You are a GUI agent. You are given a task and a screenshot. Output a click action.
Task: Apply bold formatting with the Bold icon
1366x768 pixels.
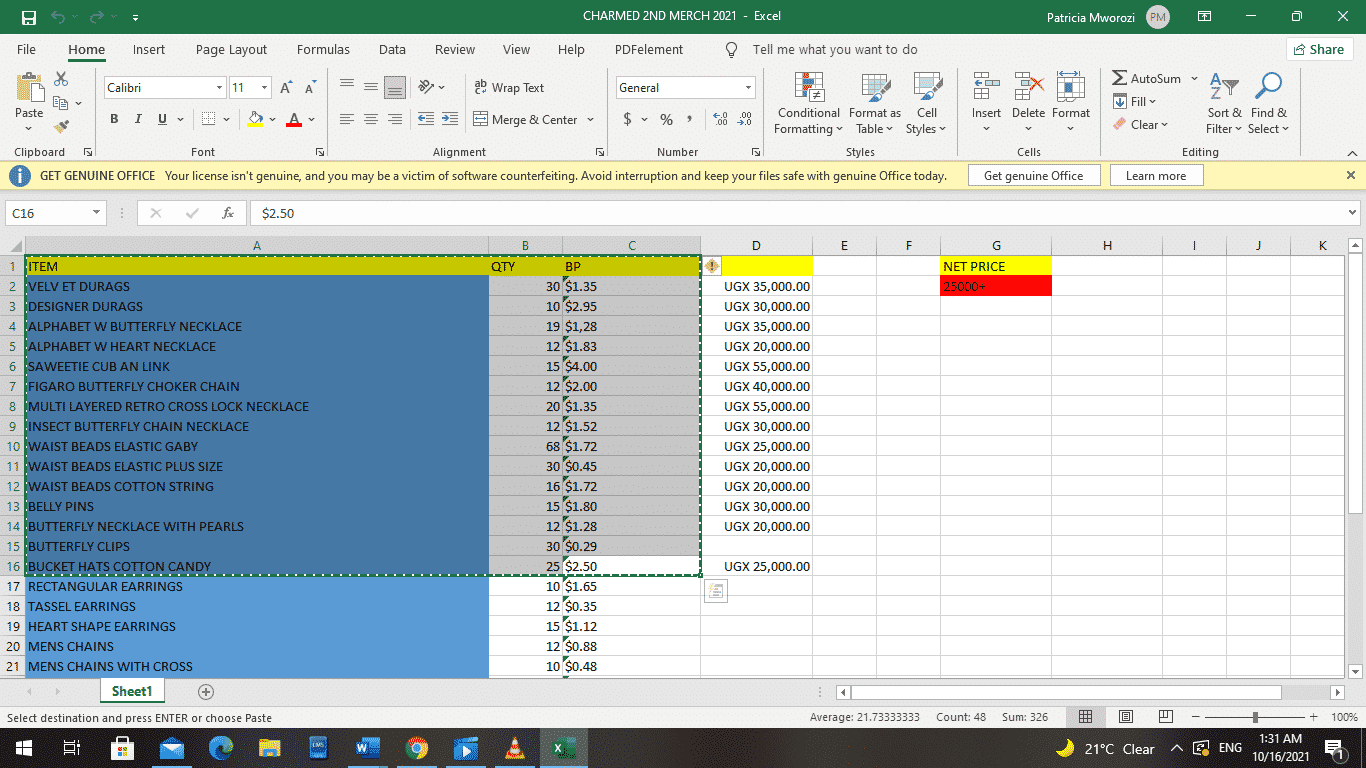[x=113, y=119]
